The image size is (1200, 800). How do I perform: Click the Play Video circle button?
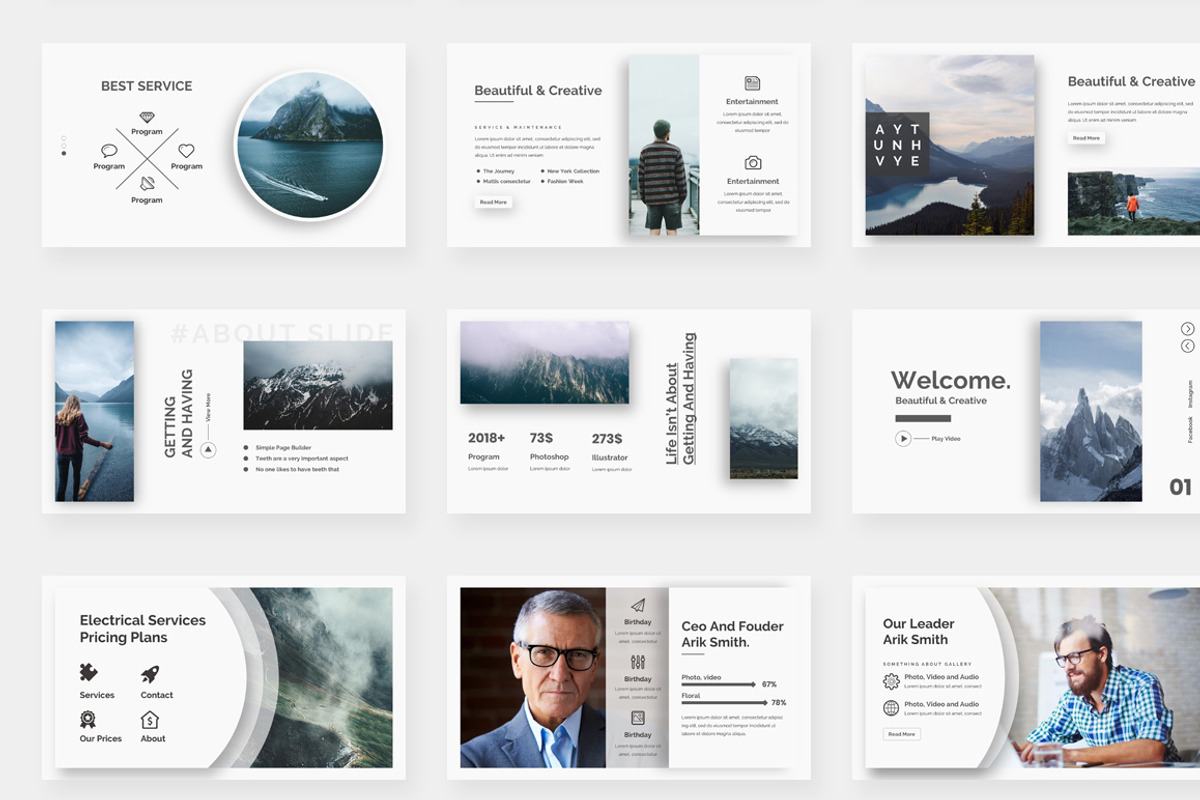coord(903,438)
